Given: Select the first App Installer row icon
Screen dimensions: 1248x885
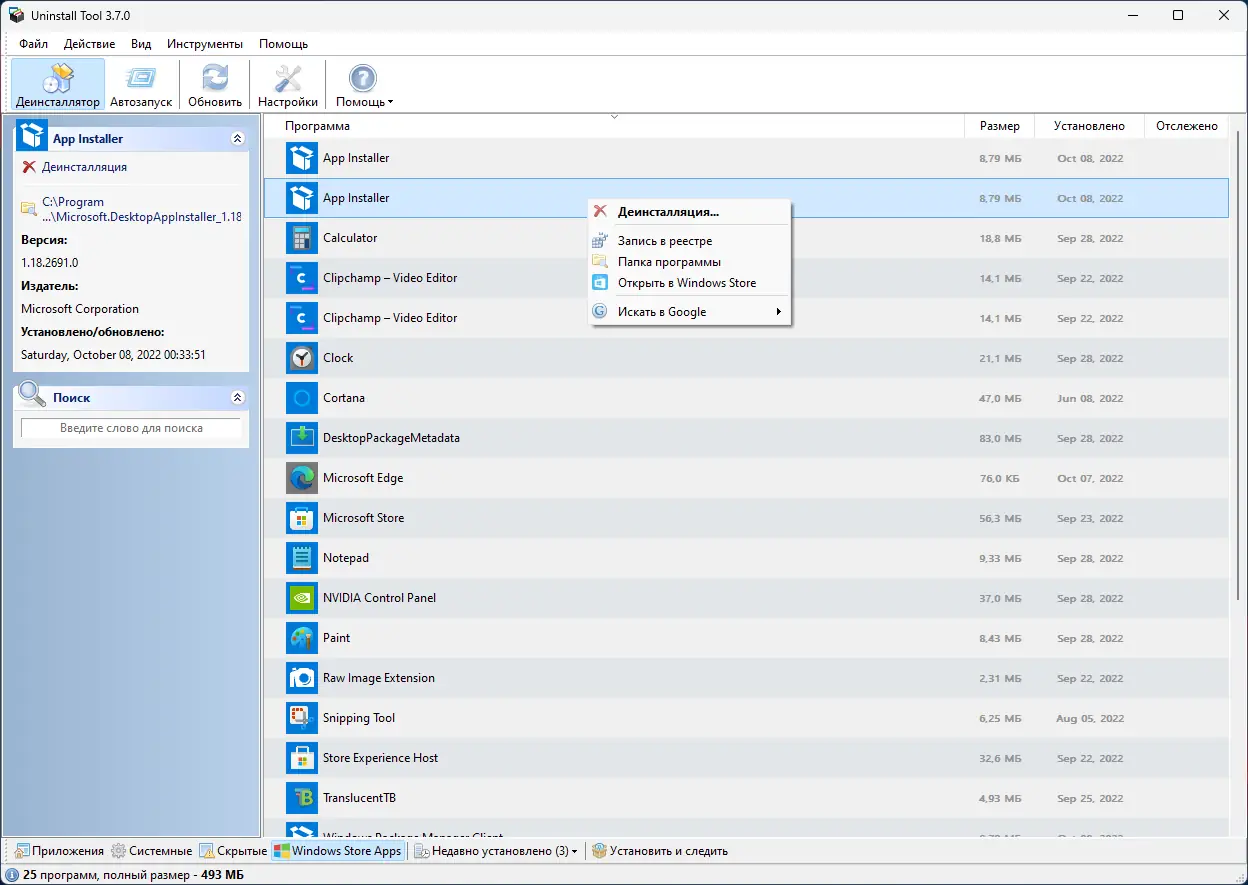Looking at the screenshot, I should [302, 158].
